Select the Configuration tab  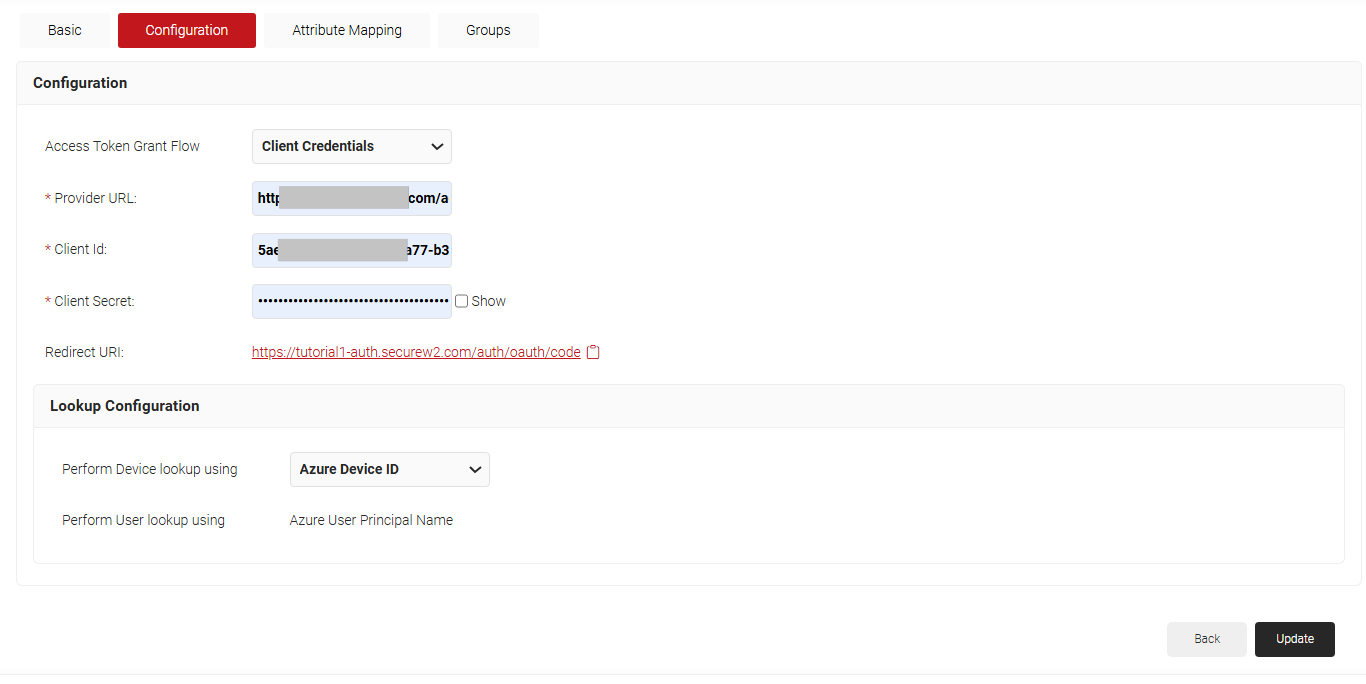[x=187, y=30]
